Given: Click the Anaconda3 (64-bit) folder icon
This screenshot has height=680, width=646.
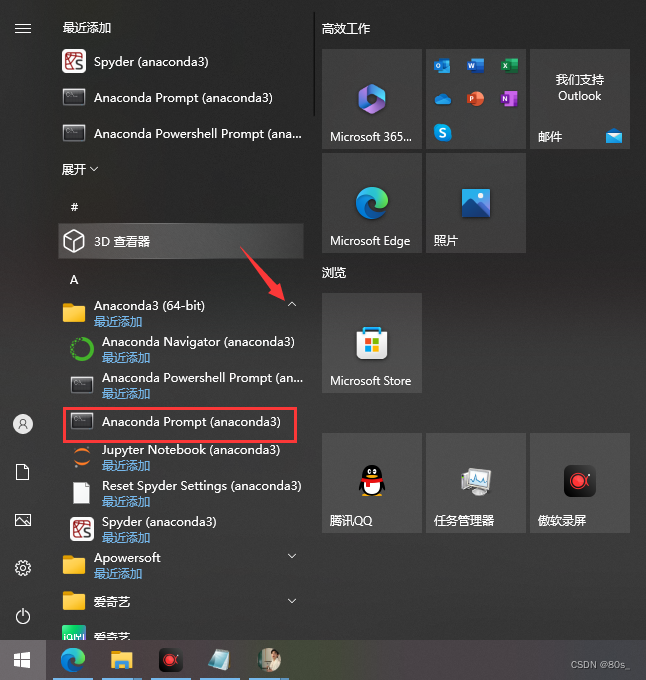Looking at the screenshot, I should click(74, 313).
